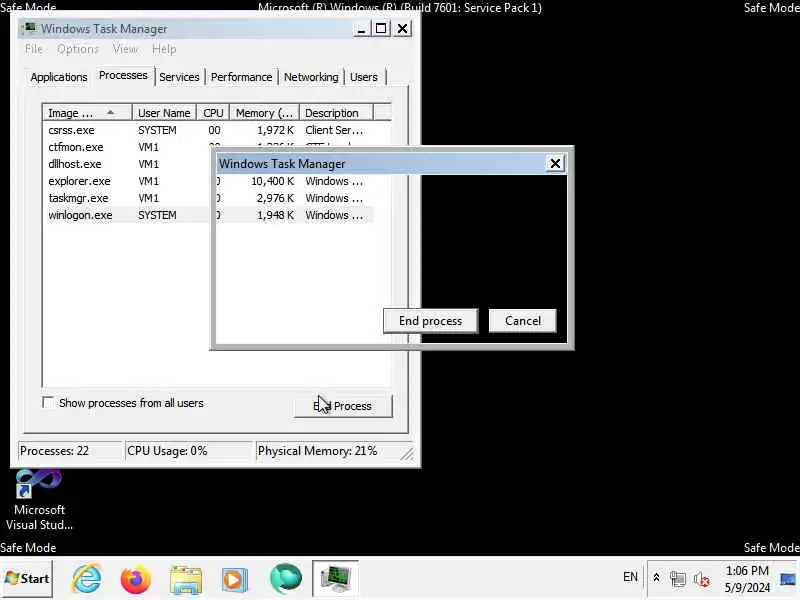Click the End Process button in main window

click(343, 406)
